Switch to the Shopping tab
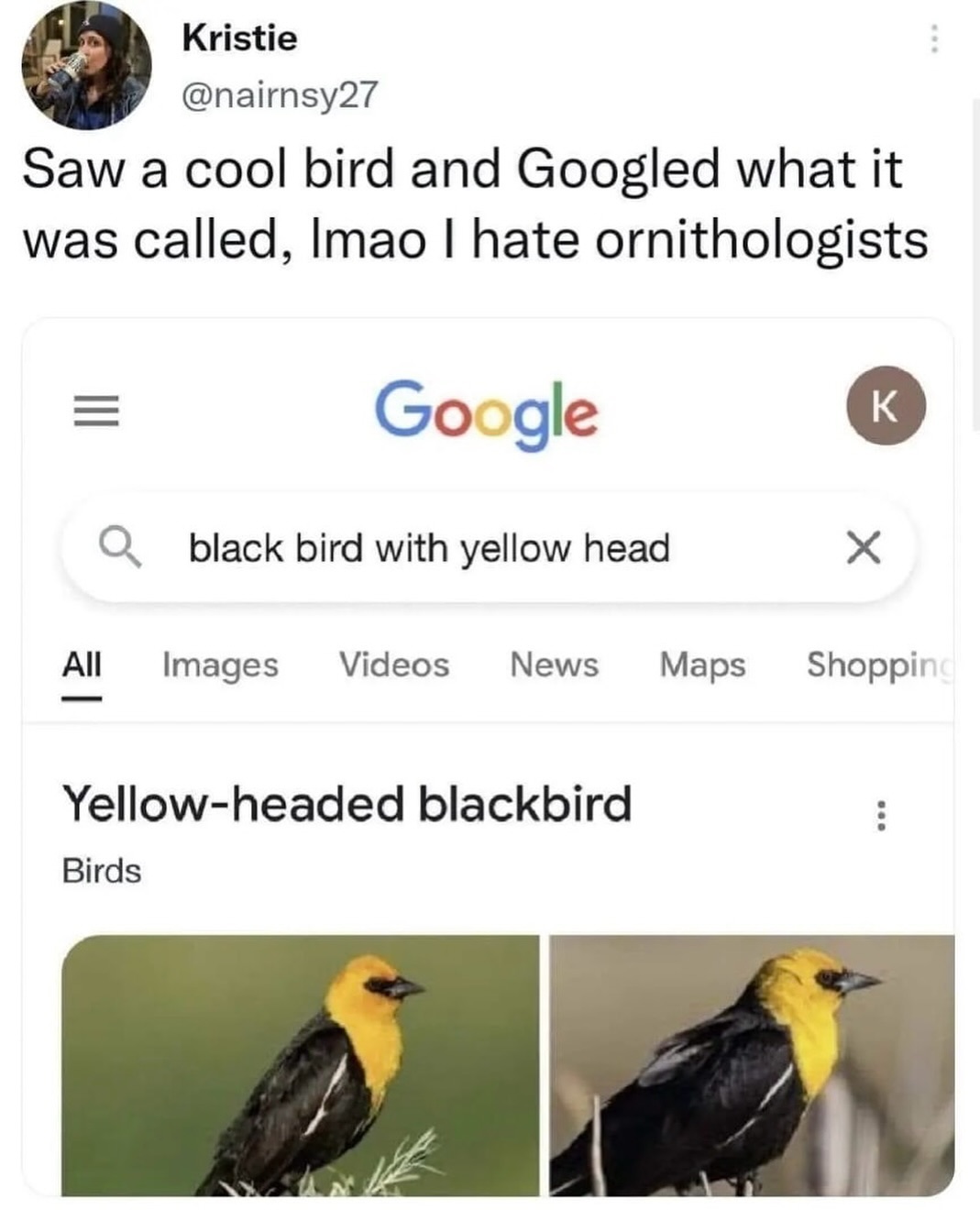The height and width of the screenshot is (1210, 980). click(880, 665)
